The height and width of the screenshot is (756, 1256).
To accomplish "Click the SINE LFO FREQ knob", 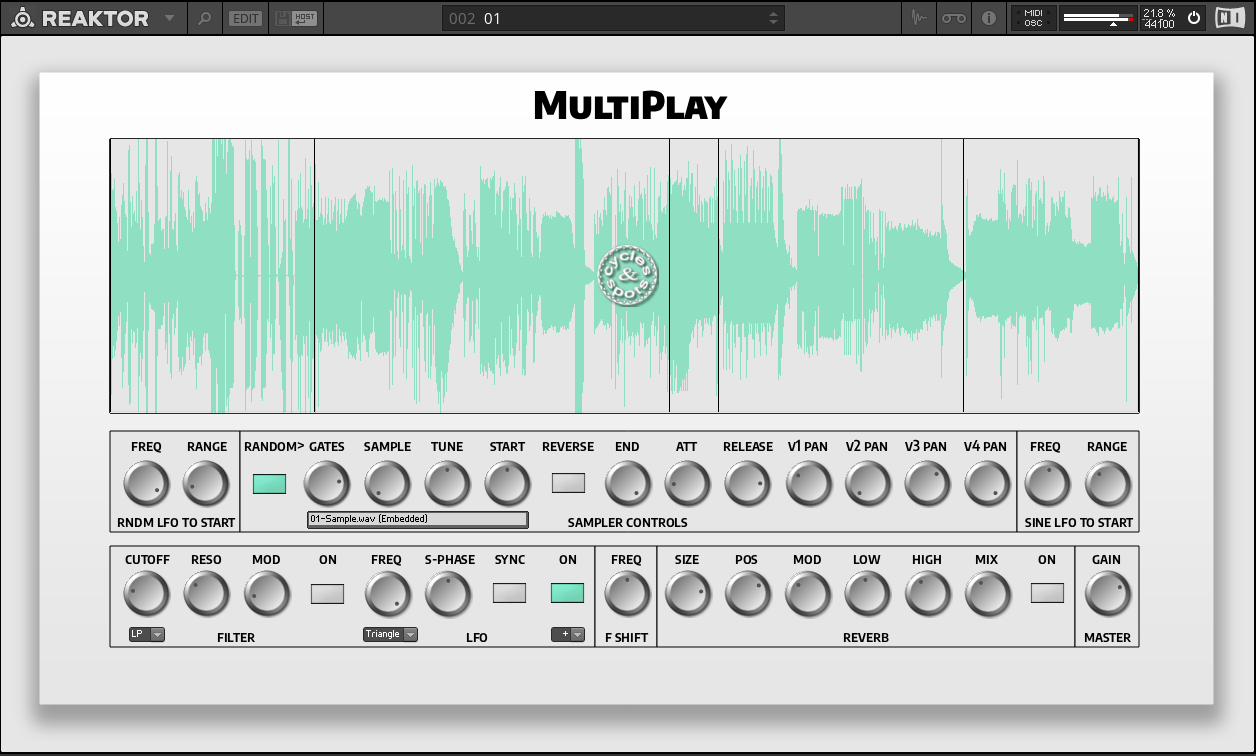I will 1047,484.
